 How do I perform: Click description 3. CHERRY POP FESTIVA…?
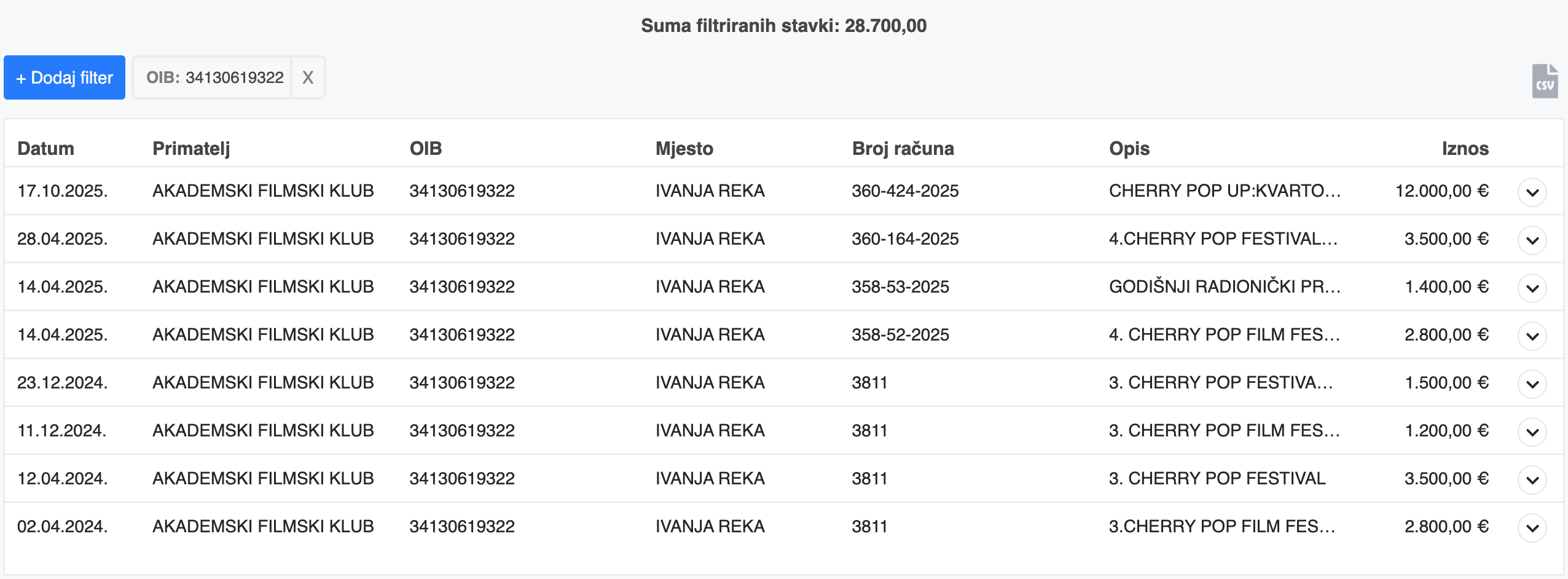coord(1221,383)
